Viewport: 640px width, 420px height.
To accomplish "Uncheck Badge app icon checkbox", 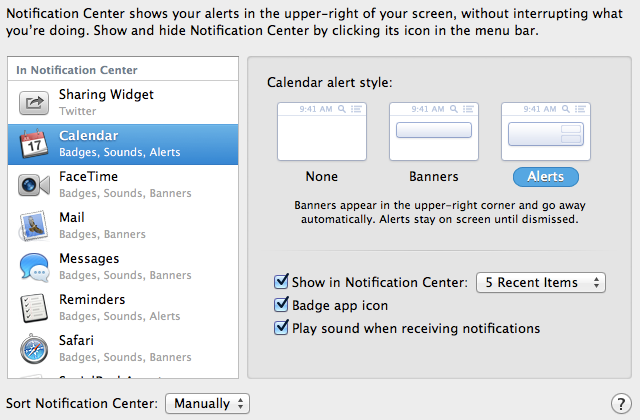I will (x=281, y=304).
